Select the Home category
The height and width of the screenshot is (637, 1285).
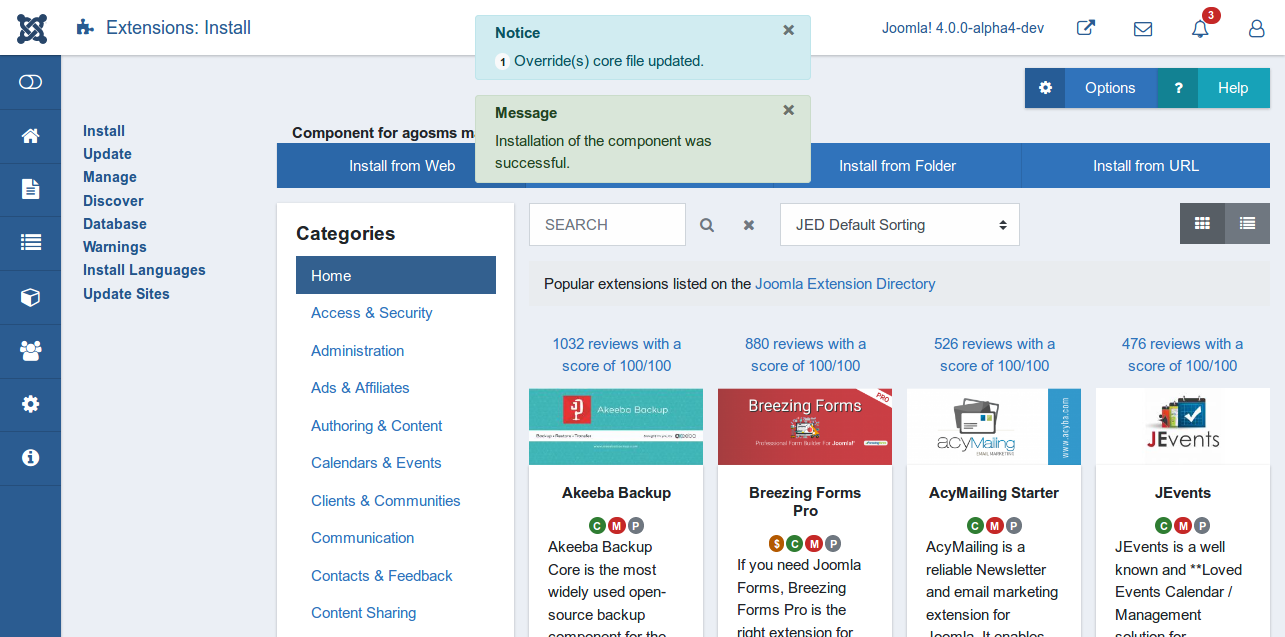396,275
